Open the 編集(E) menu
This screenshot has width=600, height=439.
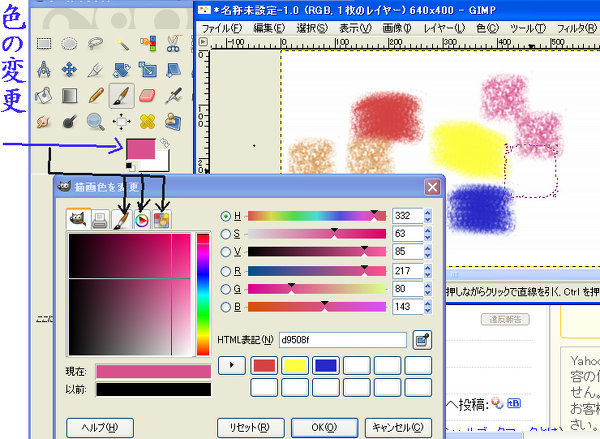[269, 28]
